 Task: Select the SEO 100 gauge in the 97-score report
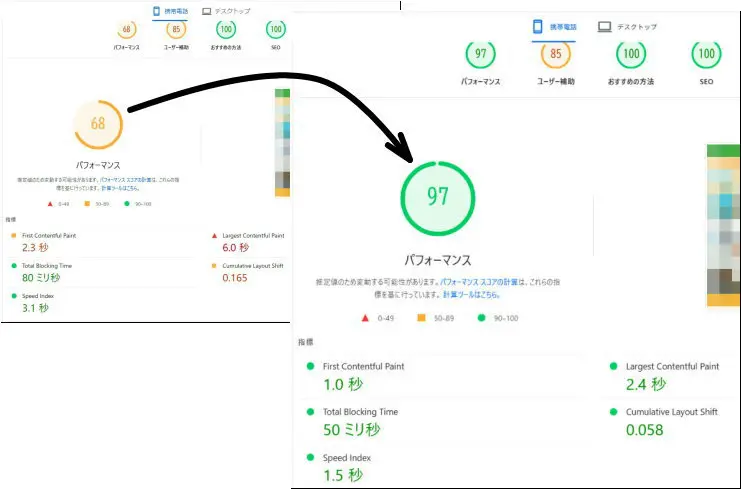(708, 56)
